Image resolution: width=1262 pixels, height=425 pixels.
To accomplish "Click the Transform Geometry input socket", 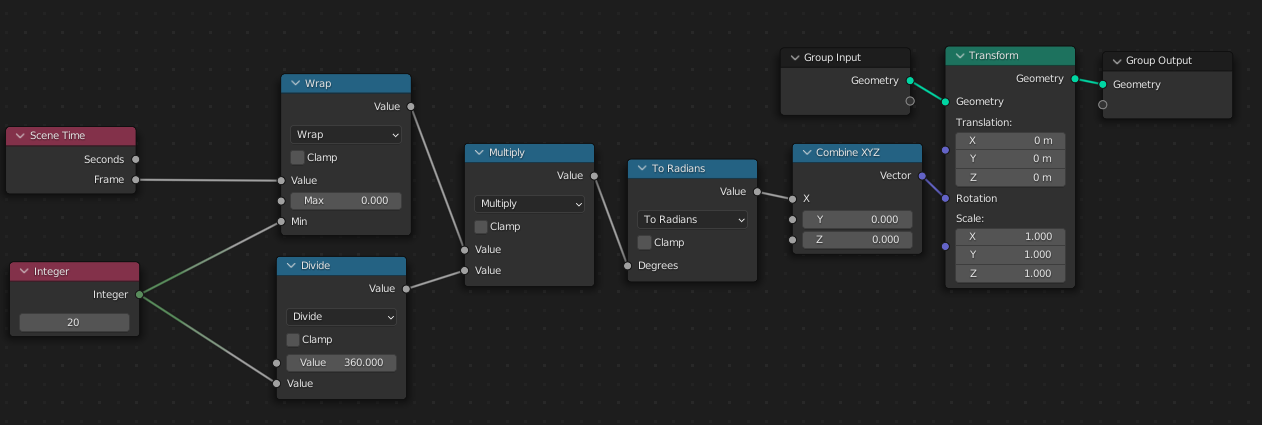I will 945,101.
